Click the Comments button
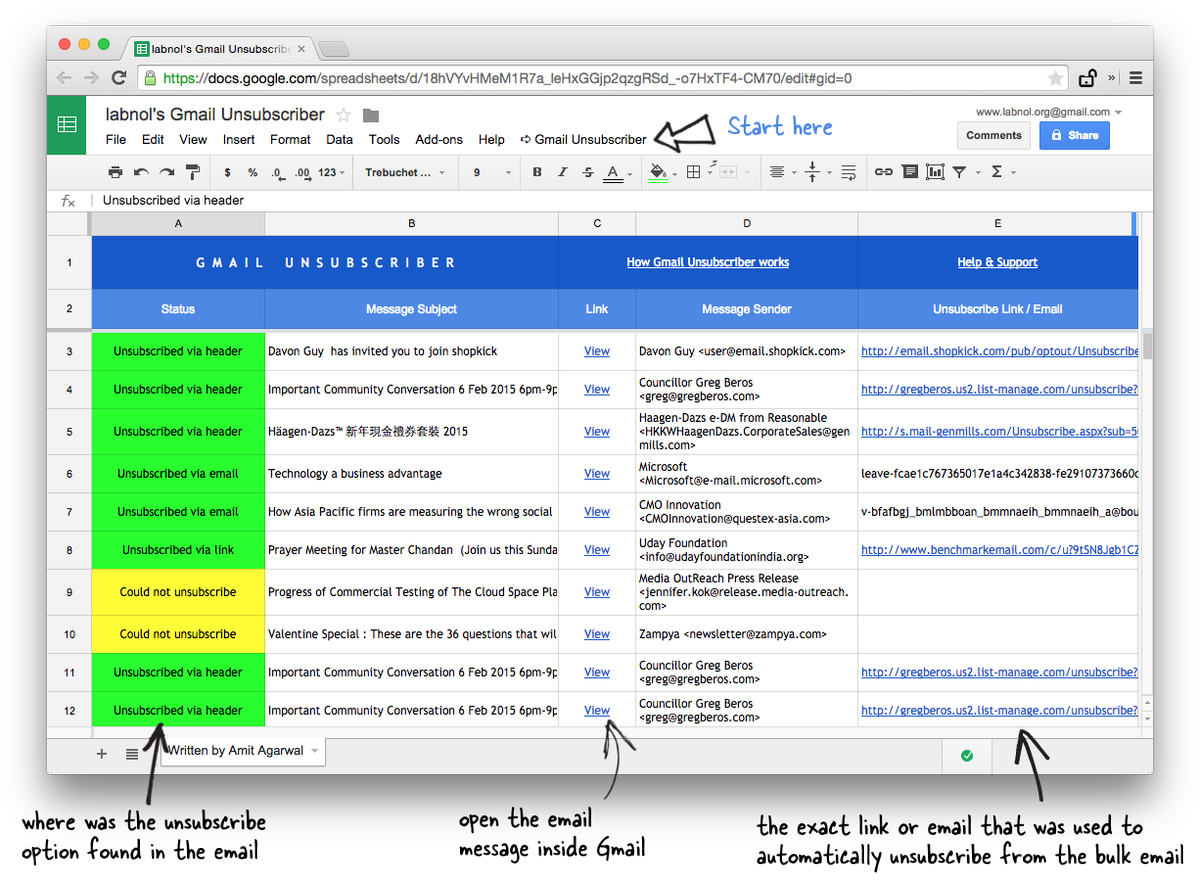The width and height of the screenshot is (1200, 881). click(x=994, y=135)
